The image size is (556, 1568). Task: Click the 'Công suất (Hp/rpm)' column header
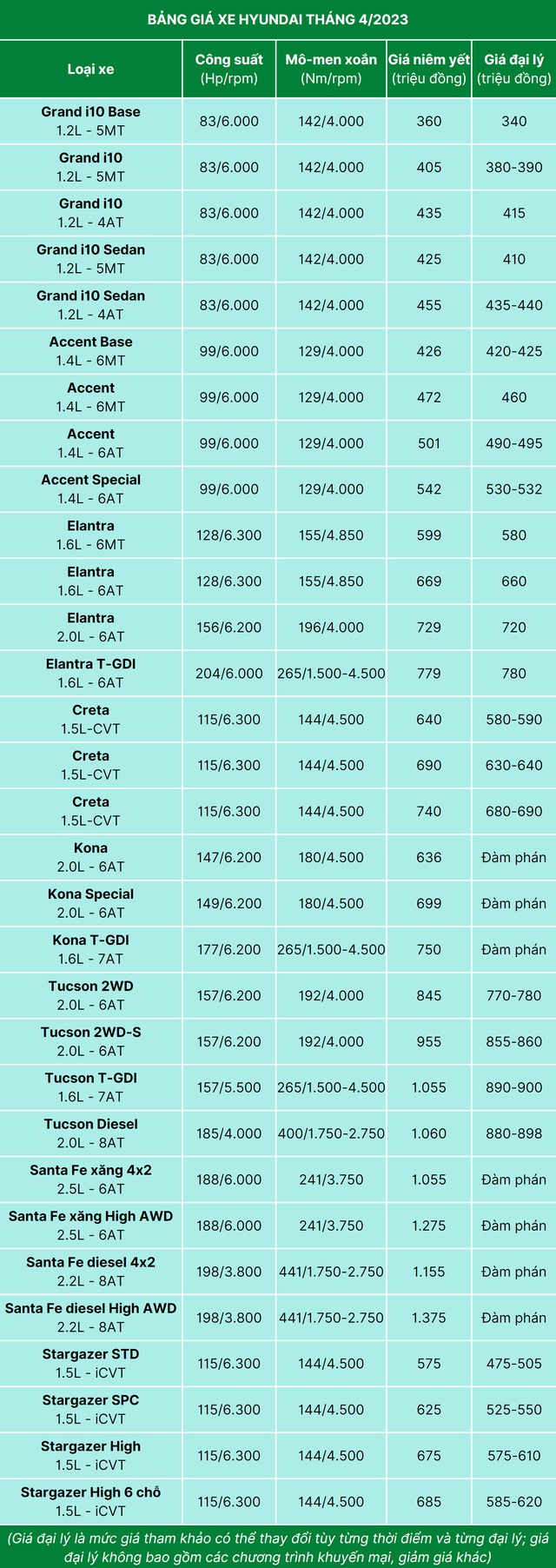(228, 69)
